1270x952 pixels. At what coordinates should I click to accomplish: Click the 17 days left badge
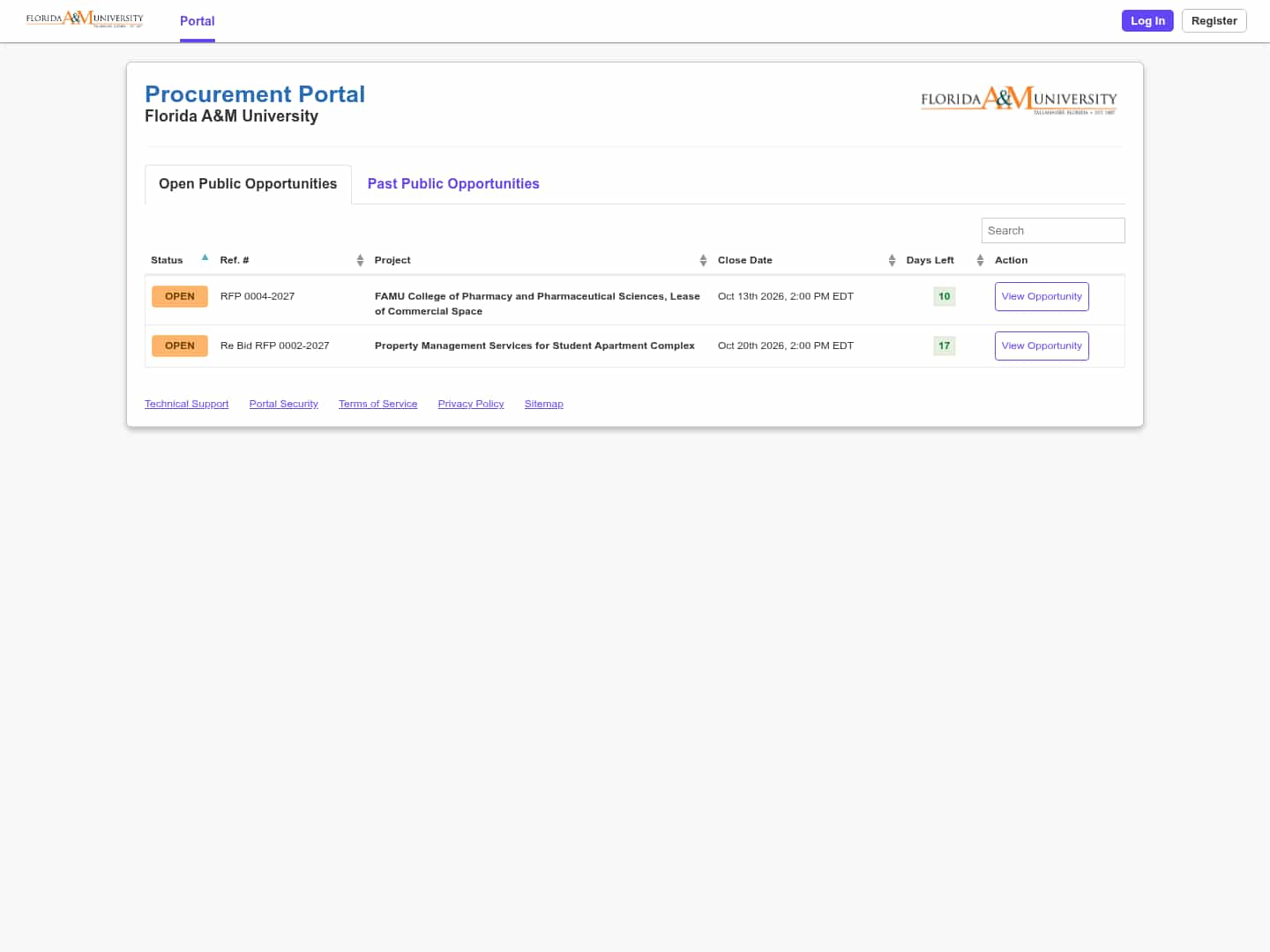pos(945,346)
